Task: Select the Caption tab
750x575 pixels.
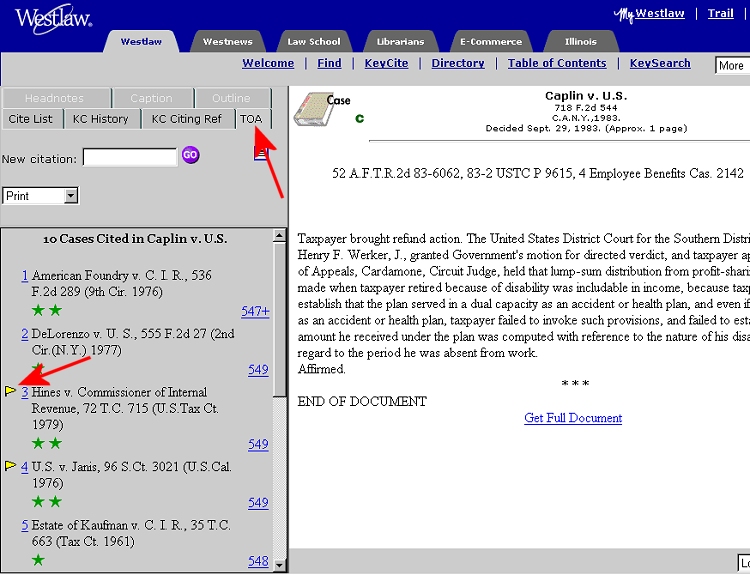Action: [151, 98]
